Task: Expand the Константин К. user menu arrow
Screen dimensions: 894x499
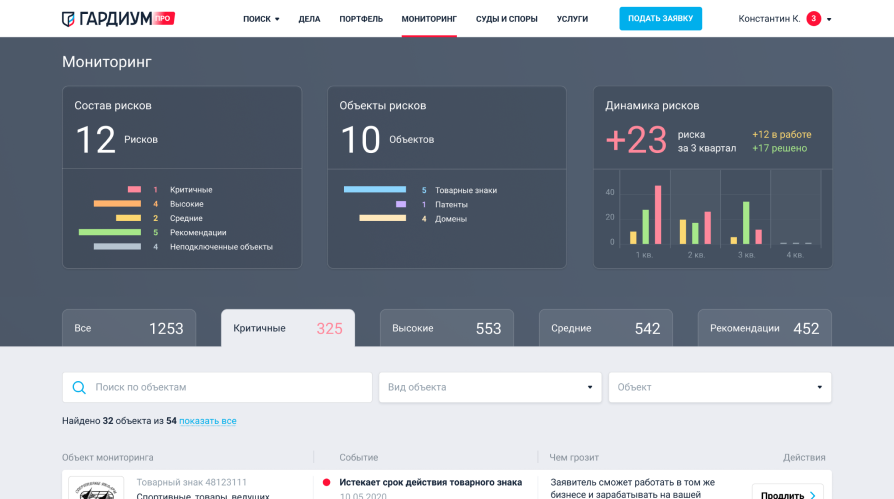Action: click(x=829, y=19)
